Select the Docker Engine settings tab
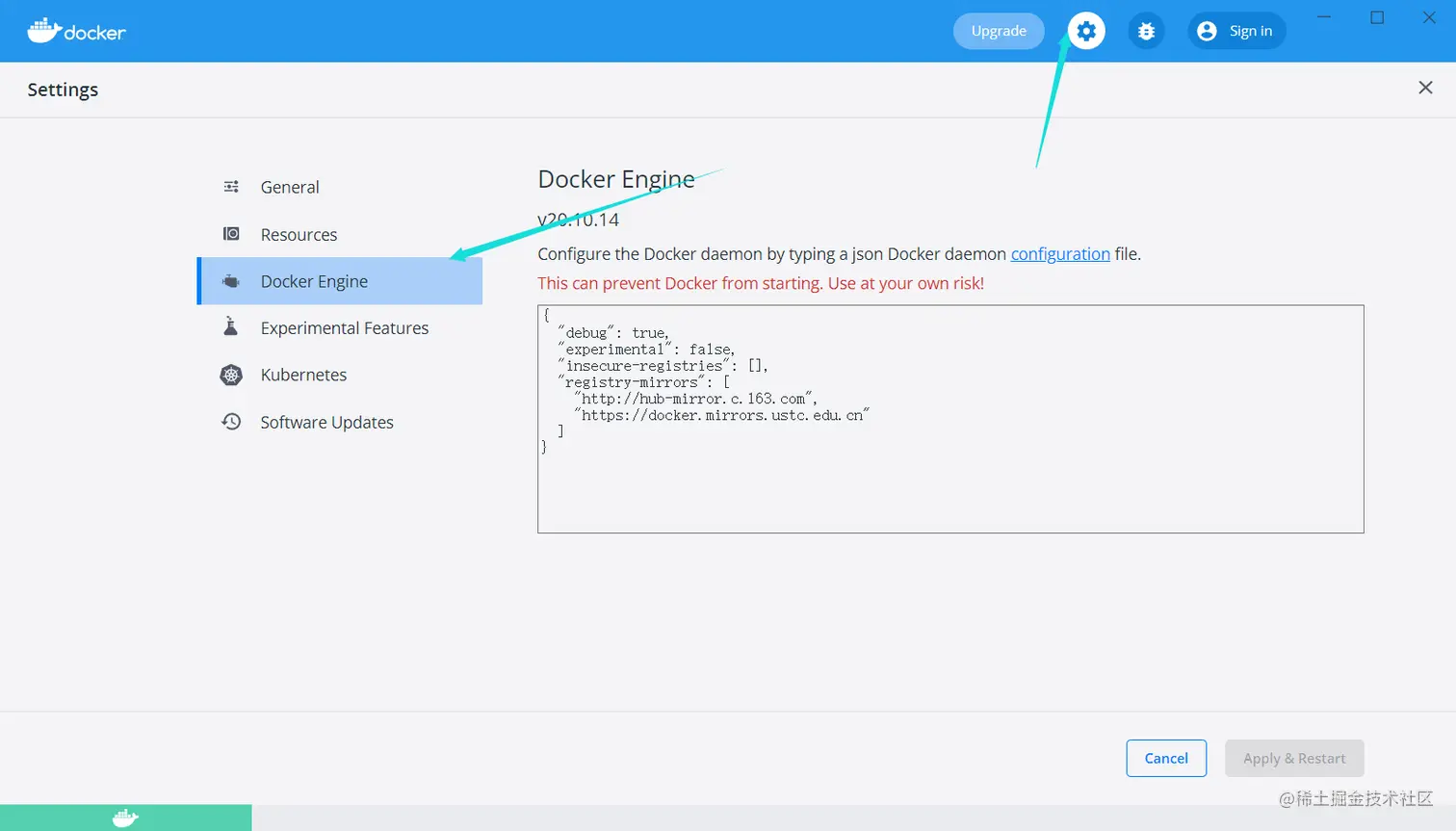The image size is (1456, 831). [340, 281]
